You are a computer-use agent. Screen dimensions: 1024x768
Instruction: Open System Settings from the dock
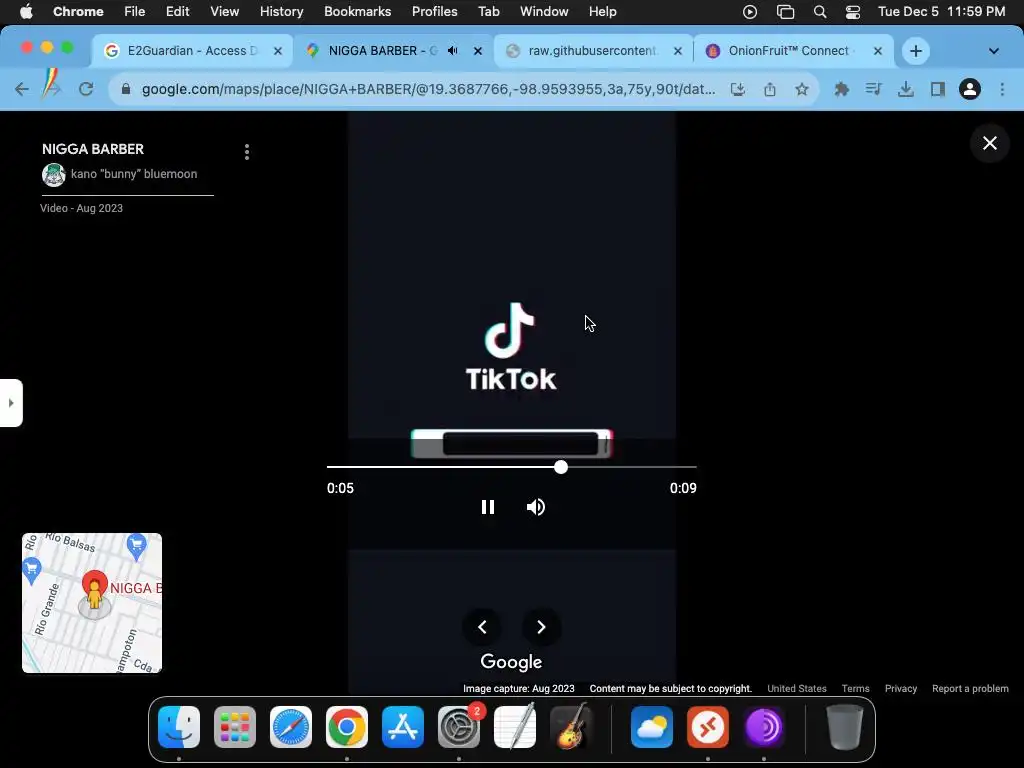(x=458, y=727)
